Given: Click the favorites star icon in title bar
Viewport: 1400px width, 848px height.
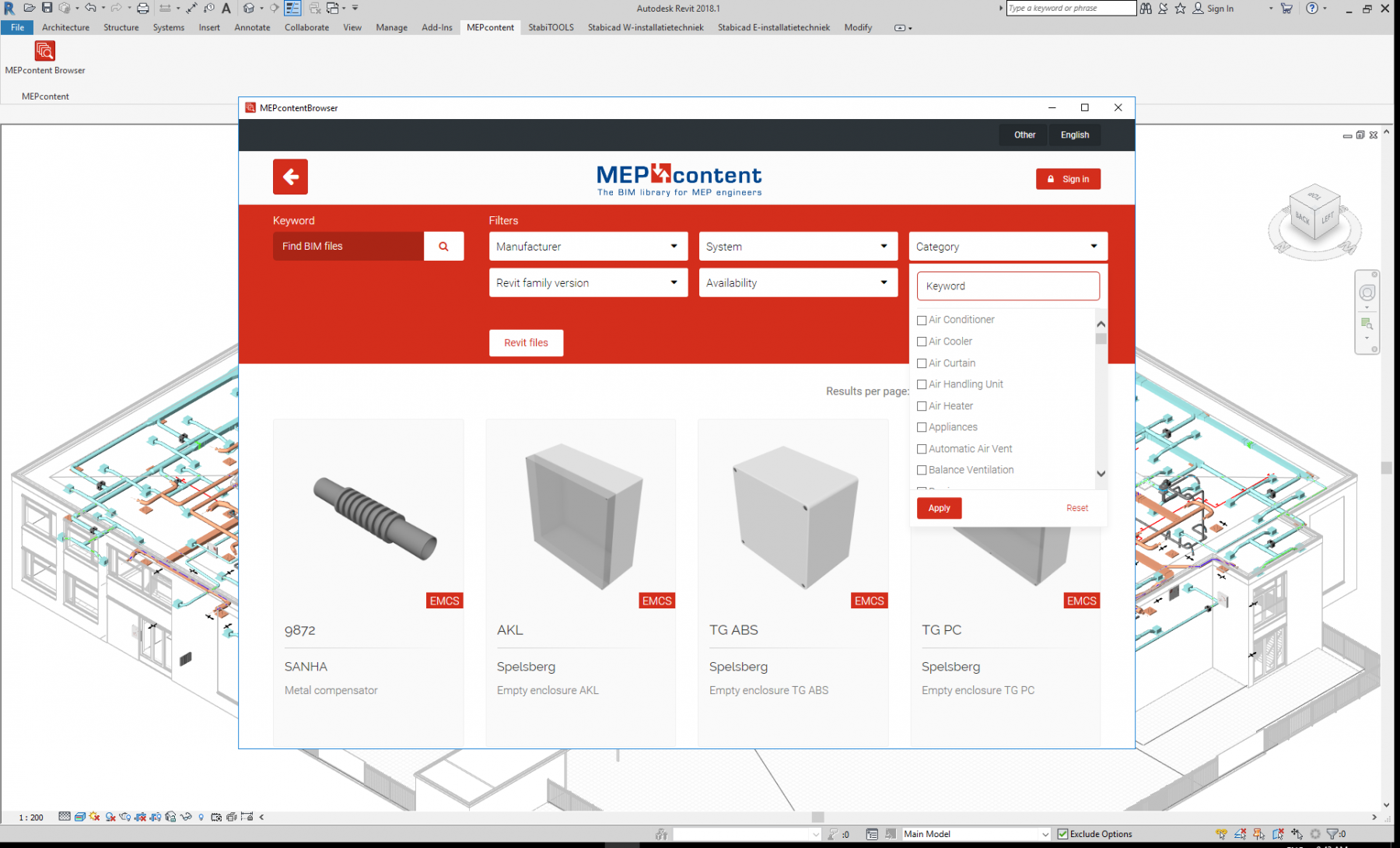Looking at the screenshot, I should tap(1180, 8).
